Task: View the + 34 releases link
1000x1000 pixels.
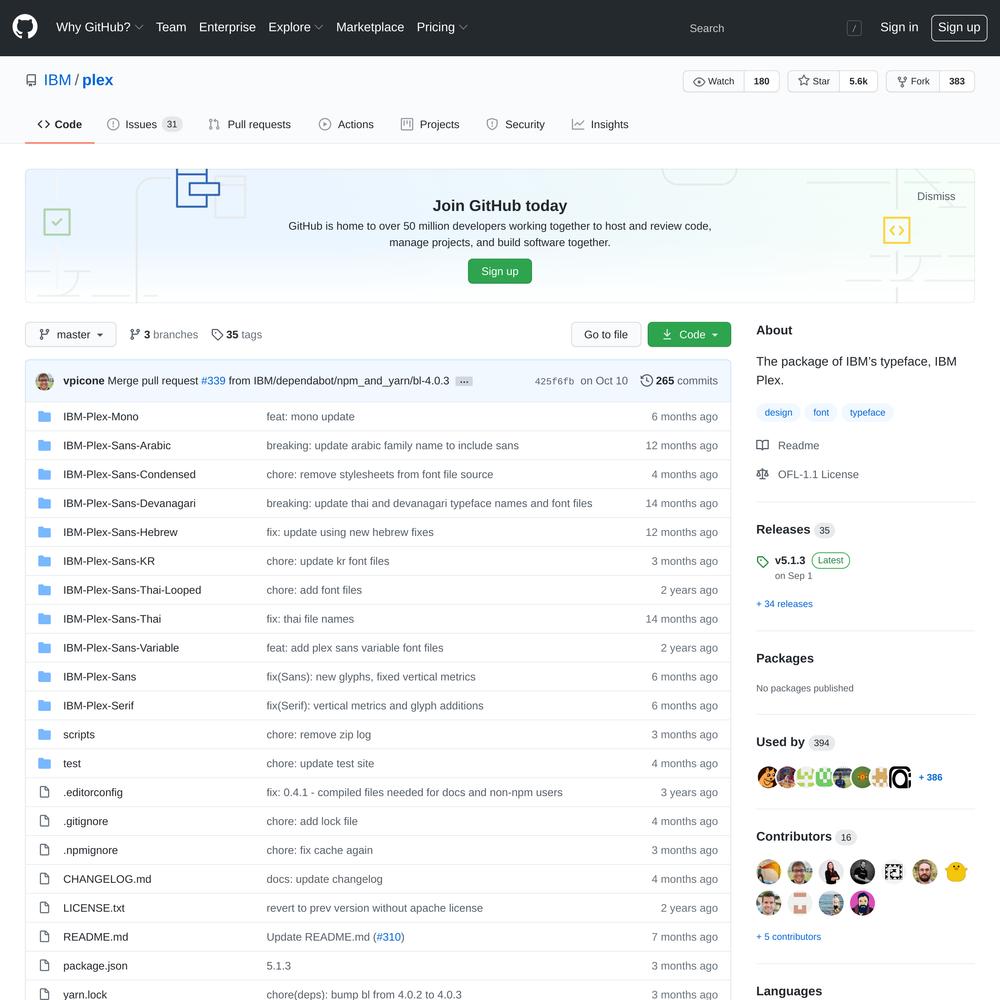Action: click(784, 604)
